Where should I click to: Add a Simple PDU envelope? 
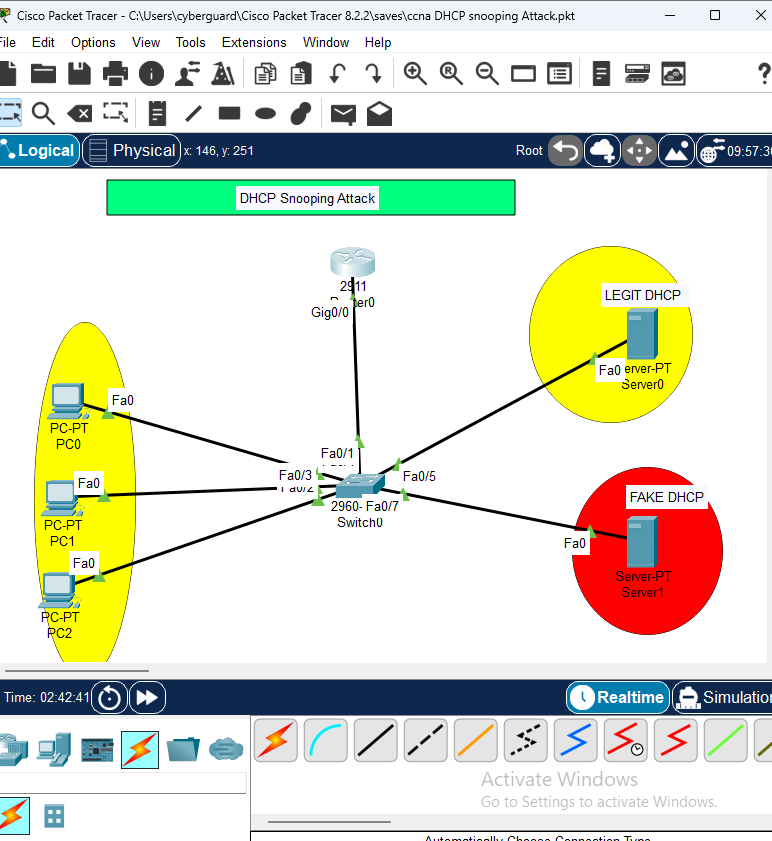click(x=343, y=114)
